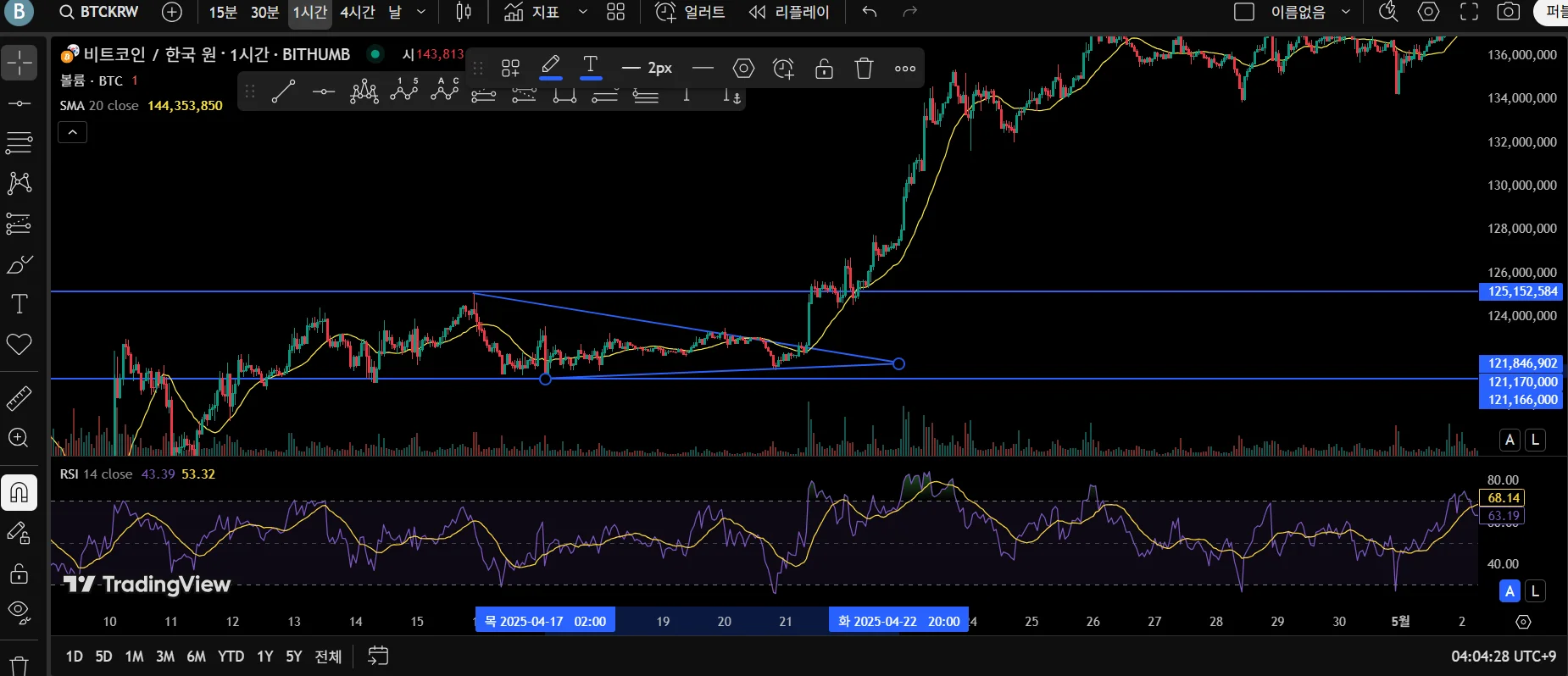Screen dimensions: 1568x676
Task: Create an 얼러트 alert
Action: pyautogui.click(x=691, y=12)
